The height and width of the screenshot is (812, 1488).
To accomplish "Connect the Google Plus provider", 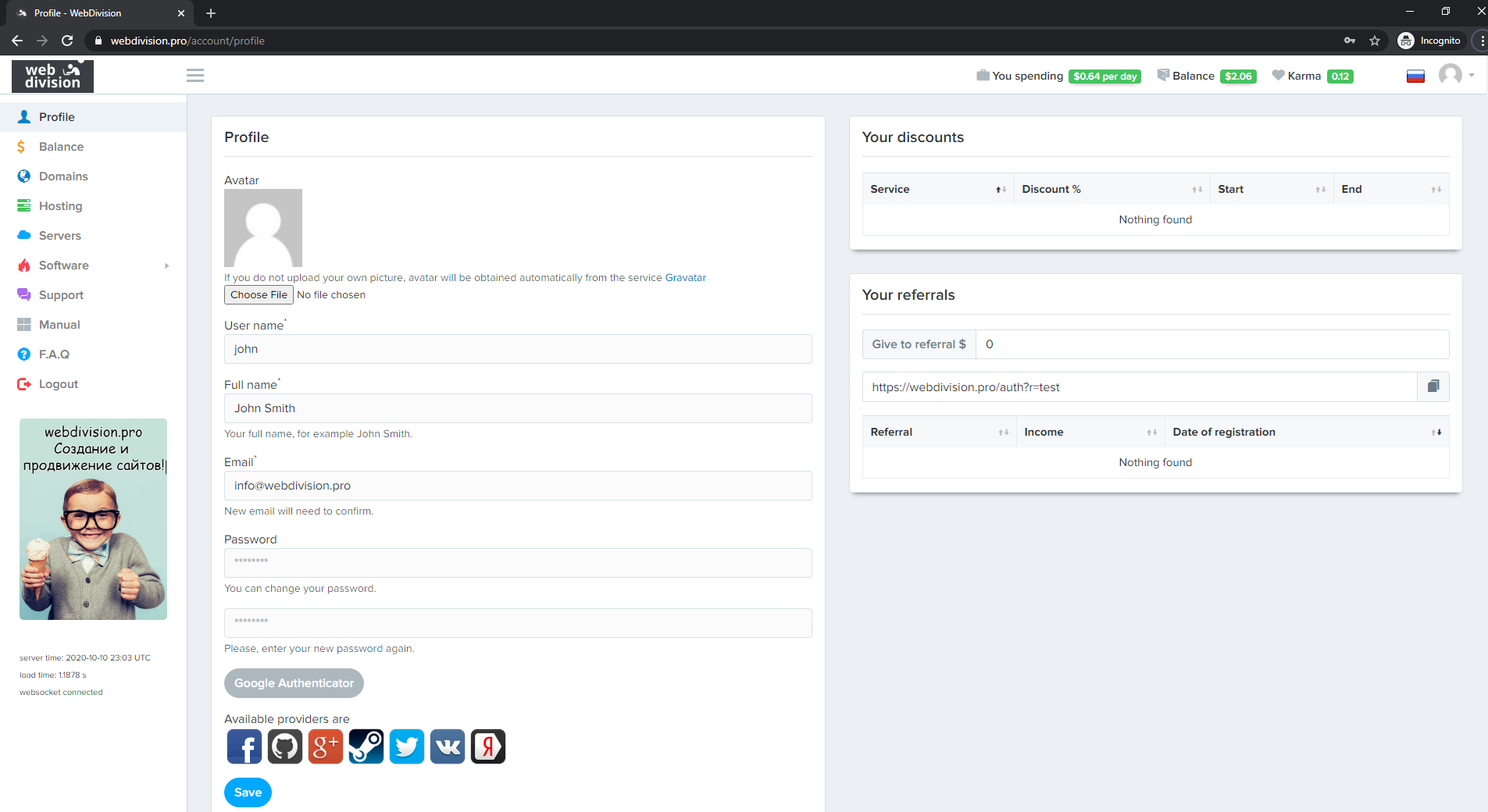I will [x=326, y=746].
